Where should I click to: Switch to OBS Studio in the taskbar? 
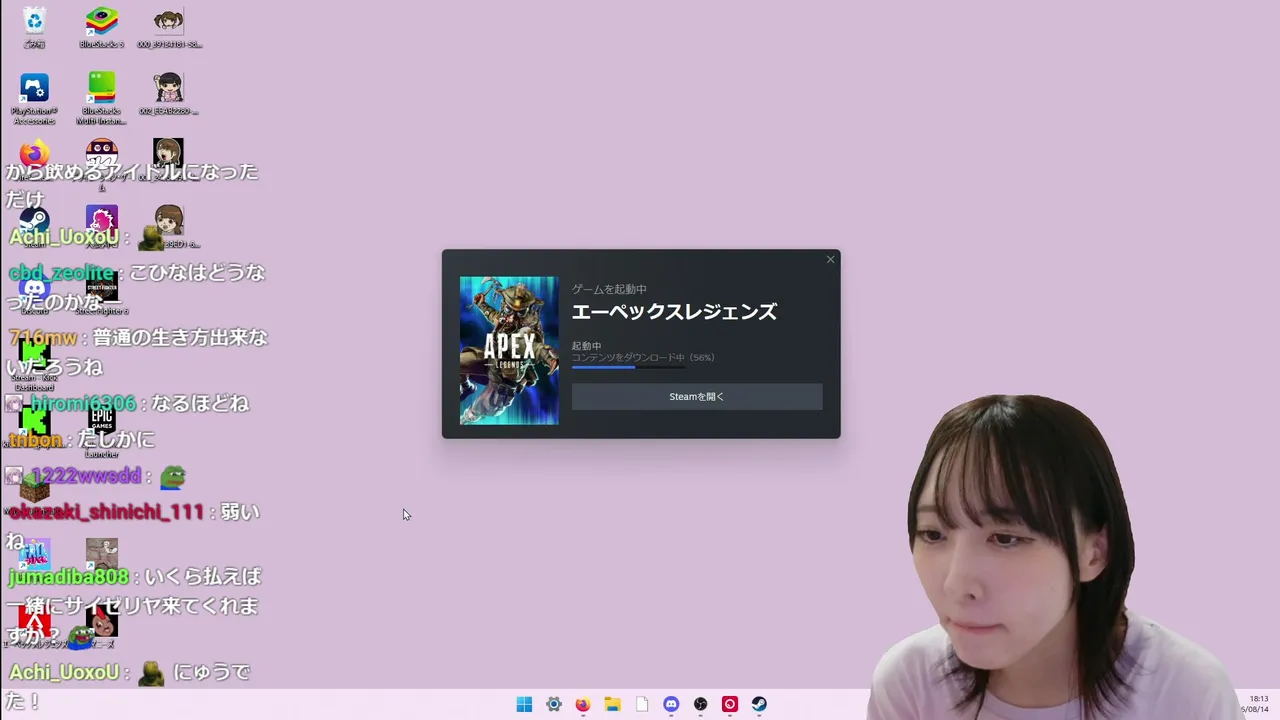(700, 704)
